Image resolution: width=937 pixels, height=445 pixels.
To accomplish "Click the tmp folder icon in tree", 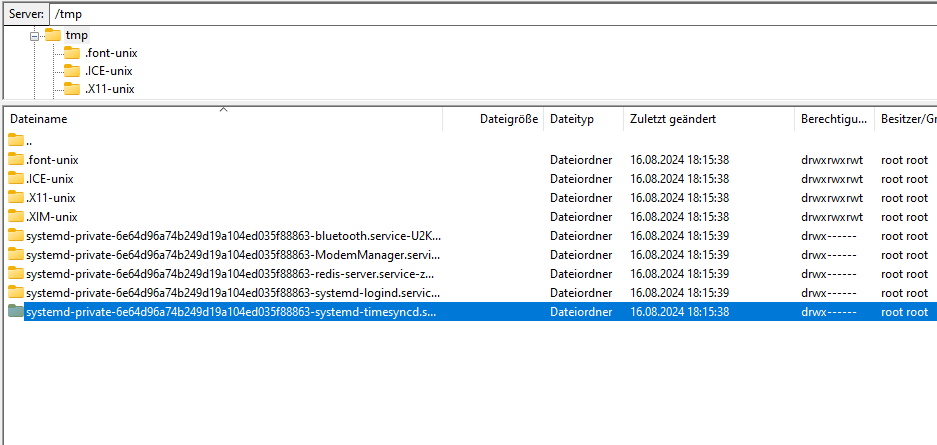I will point(53,35).
